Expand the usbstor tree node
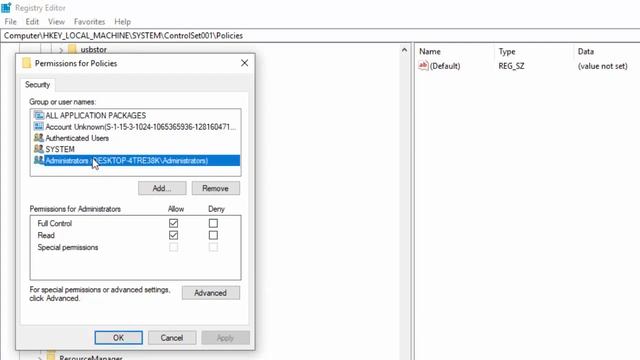 point(61,50)
